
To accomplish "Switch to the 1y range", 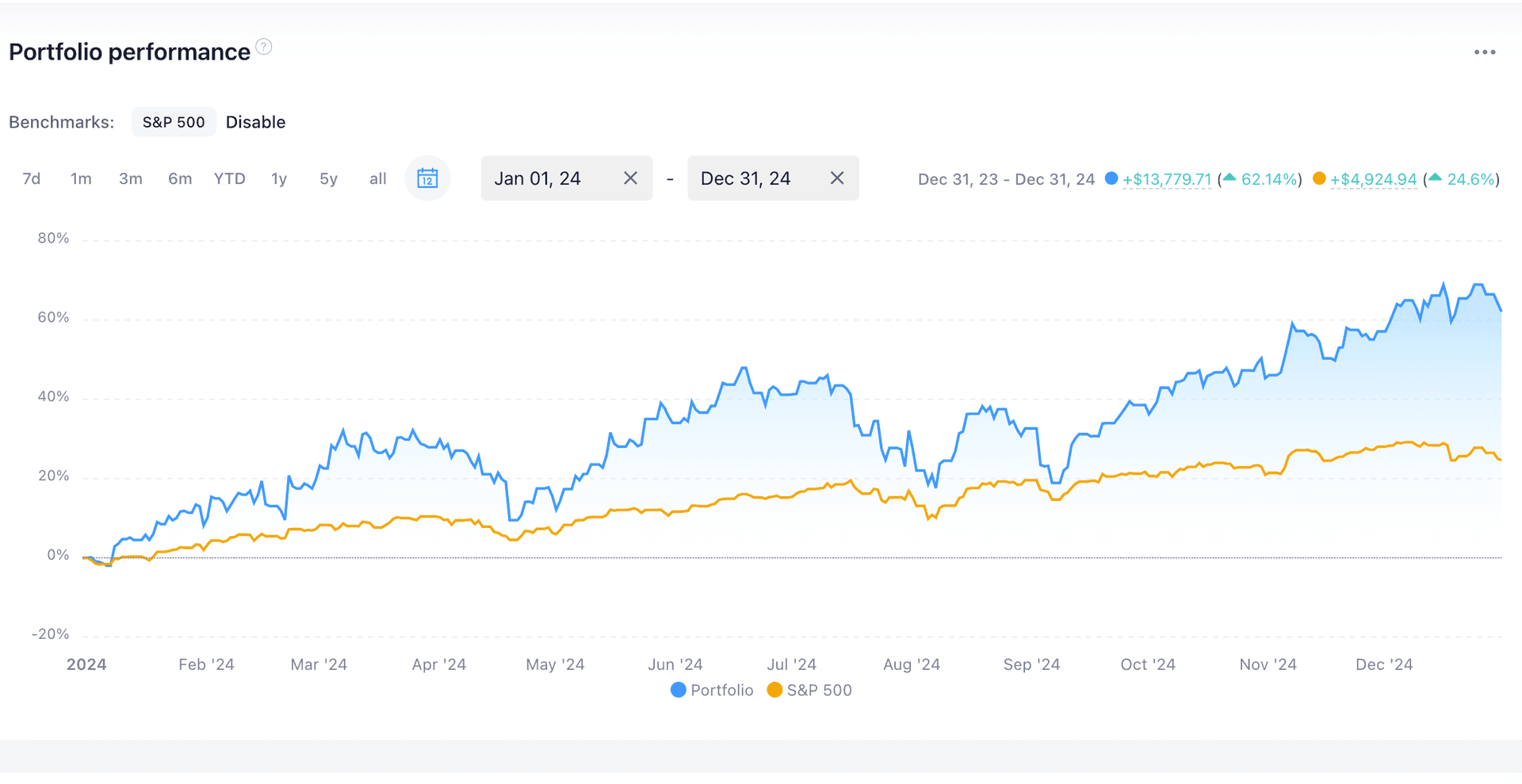I will pos(279,179).
